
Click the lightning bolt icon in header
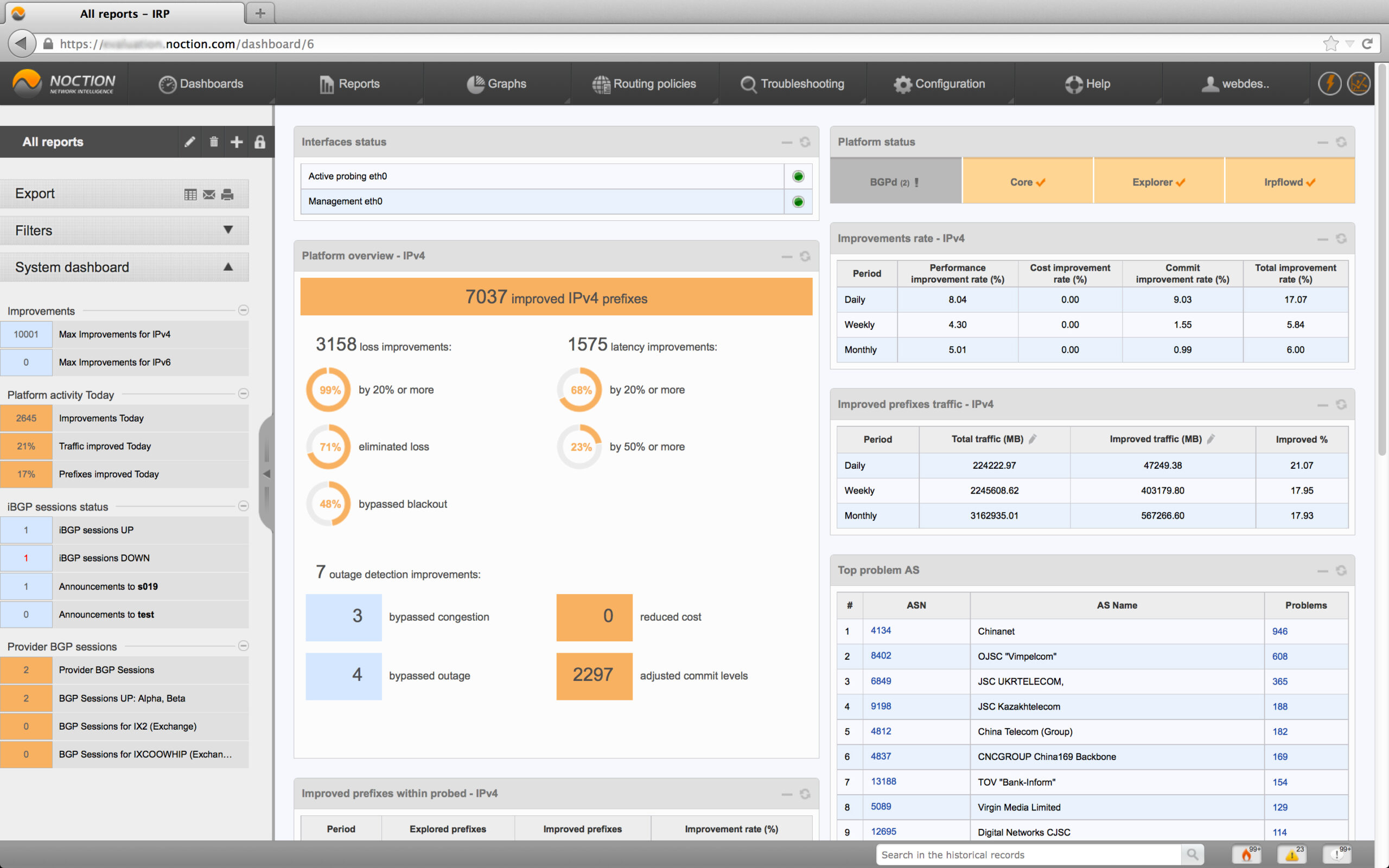pos(1329,84)
